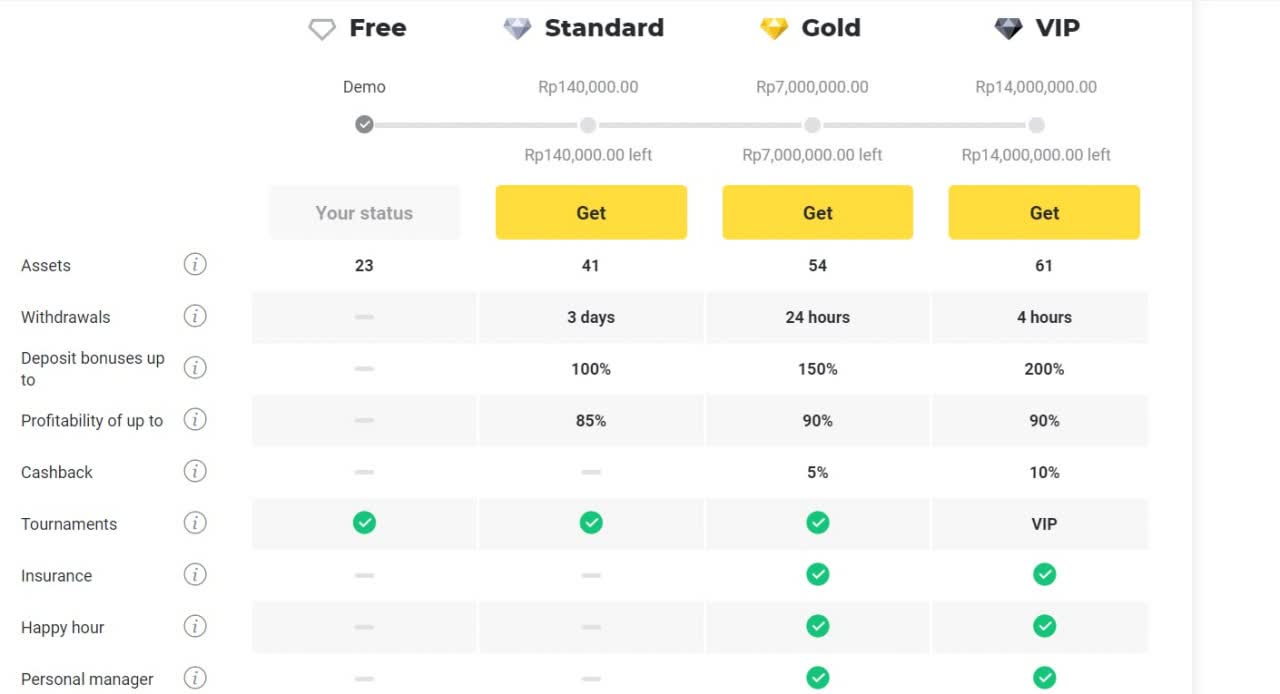Viewport: 1280px width, 694px height.
Task: Click the Tournaments info icon
Action: (195, 523)
